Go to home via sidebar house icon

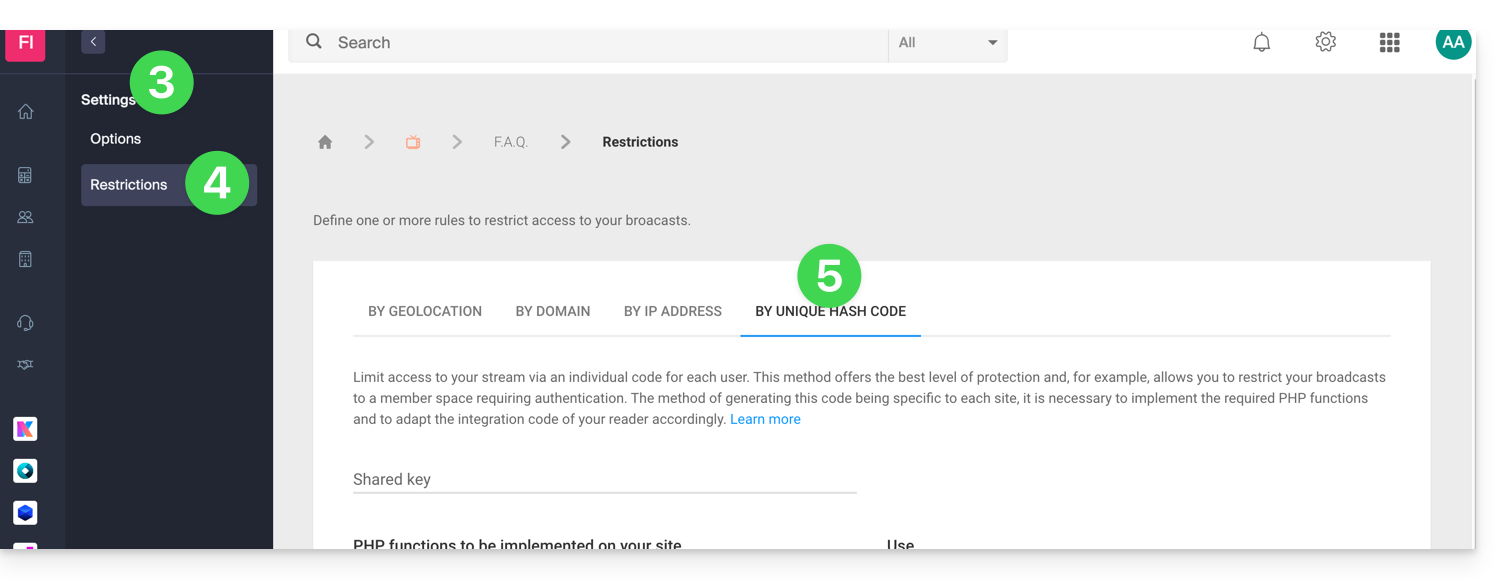[26, 112]
